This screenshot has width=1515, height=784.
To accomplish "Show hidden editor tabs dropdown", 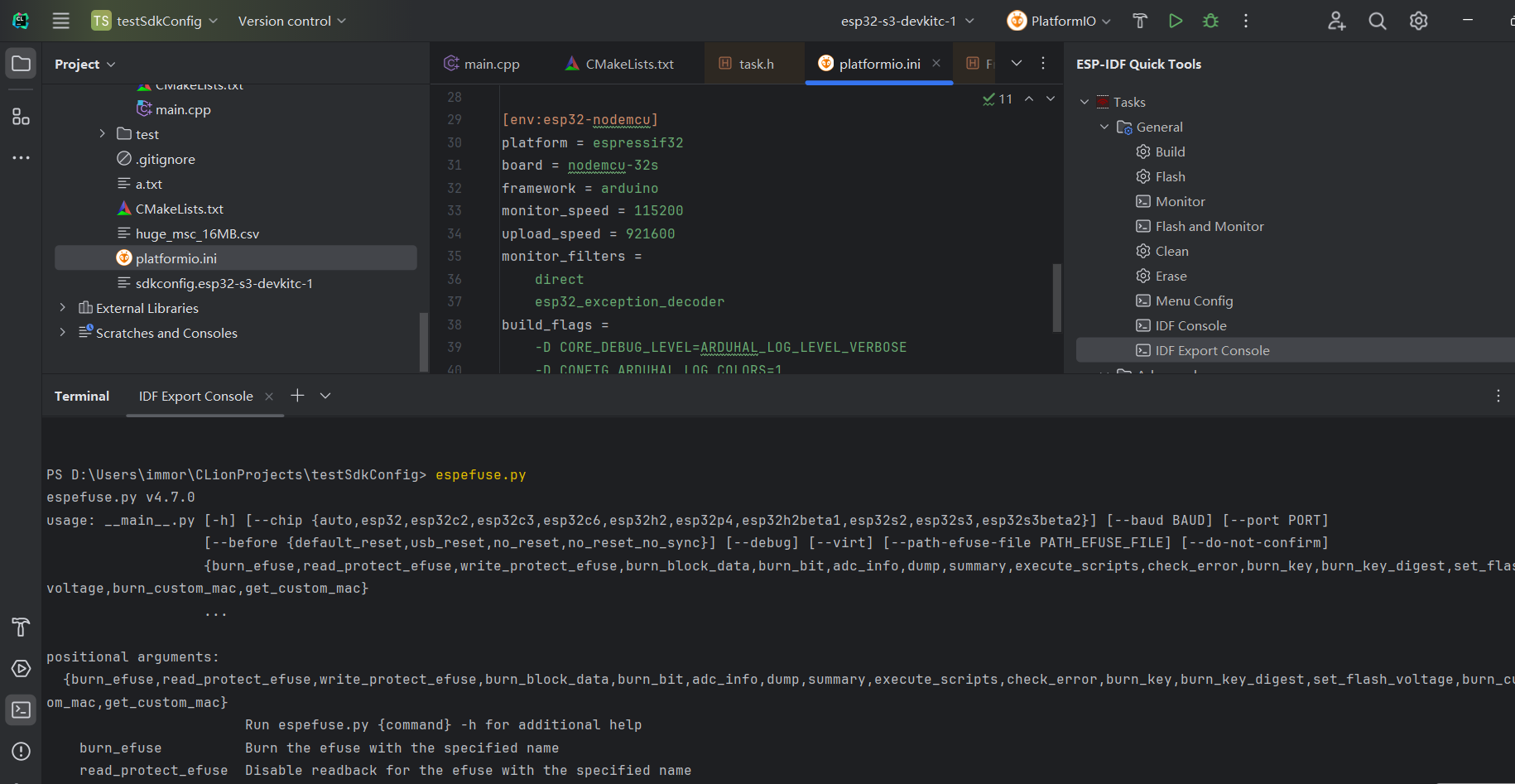I will (1017, 63).
